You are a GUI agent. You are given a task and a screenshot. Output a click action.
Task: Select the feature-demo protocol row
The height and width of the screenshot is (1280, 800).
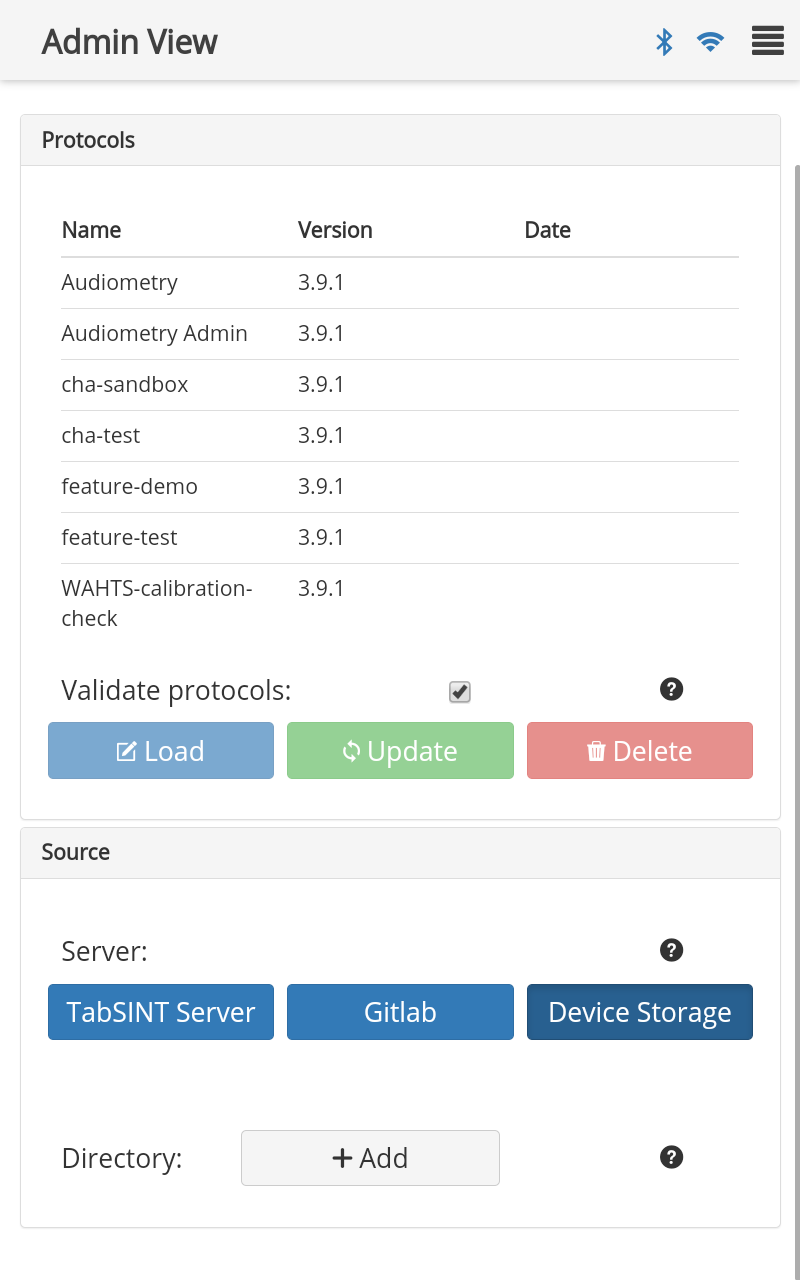pos(400,487)
